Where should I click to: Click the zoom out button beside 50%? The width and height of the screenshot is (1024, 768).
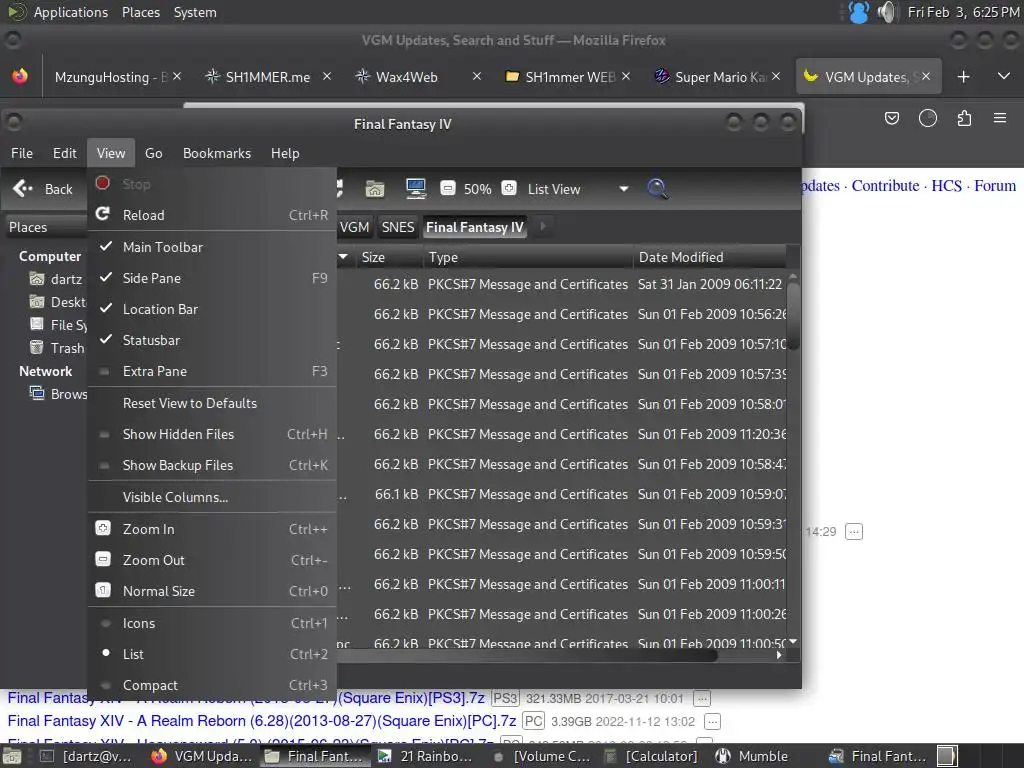tap(447, 188)
